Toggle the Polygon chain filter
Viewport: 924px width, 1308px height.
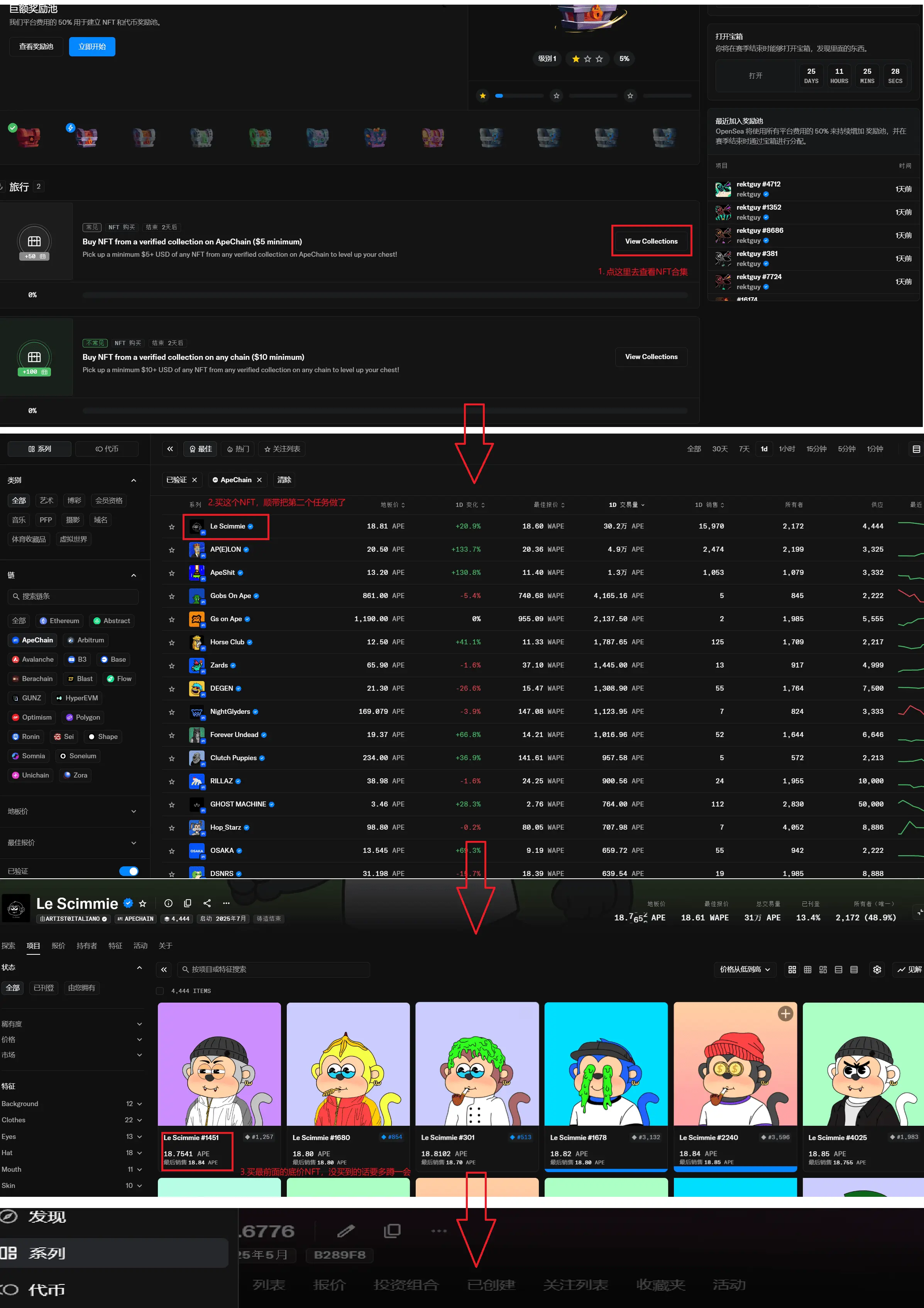point(83,717)
